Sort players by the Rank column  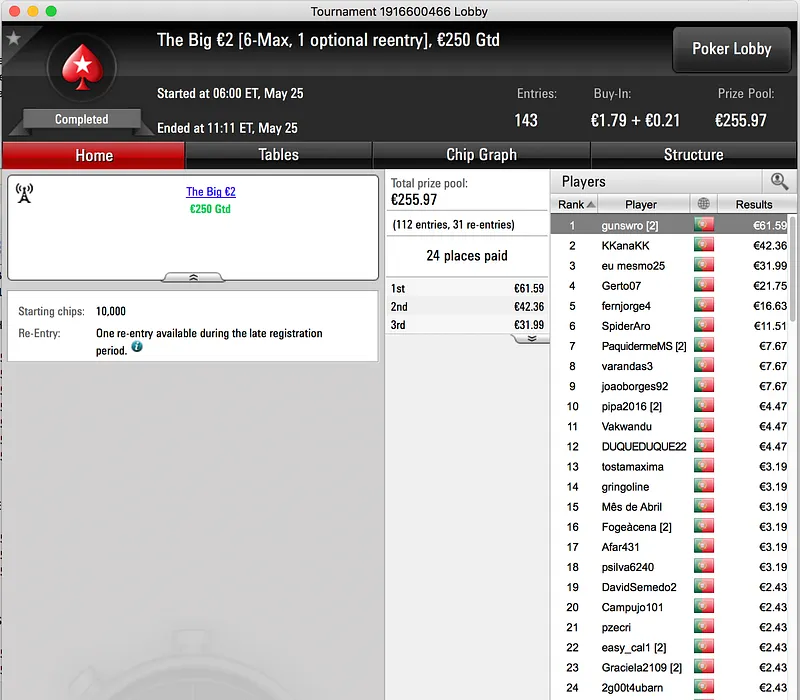click(x=574, y=204)
